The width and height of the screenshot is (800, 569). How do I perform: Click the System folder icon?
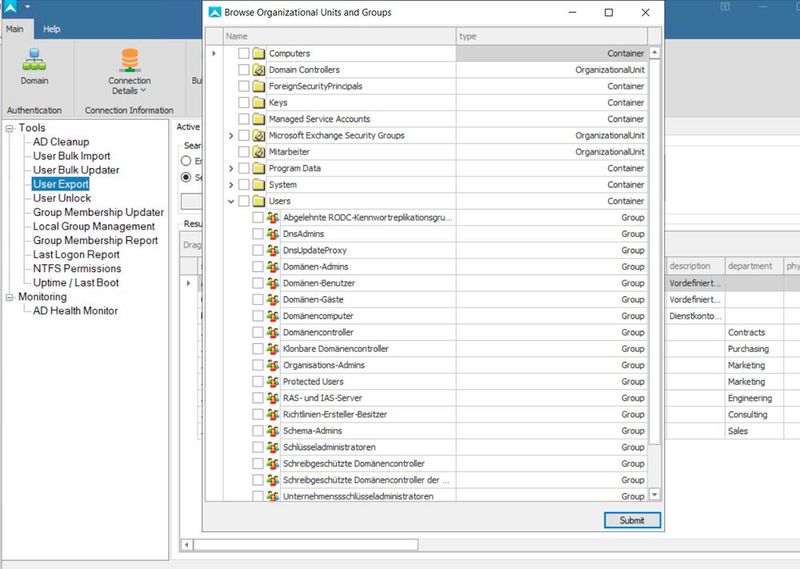[x=259, y=184]
